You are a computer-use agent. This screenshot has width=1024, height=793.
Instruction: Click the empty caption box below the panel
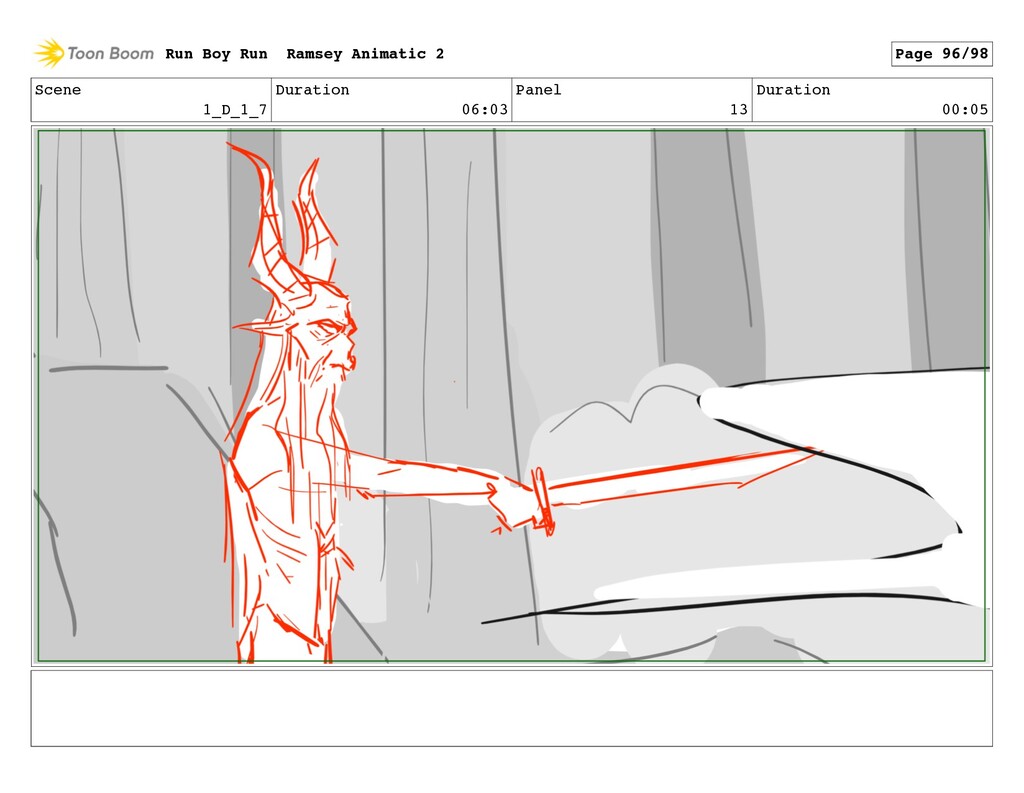tap(511, 708)
